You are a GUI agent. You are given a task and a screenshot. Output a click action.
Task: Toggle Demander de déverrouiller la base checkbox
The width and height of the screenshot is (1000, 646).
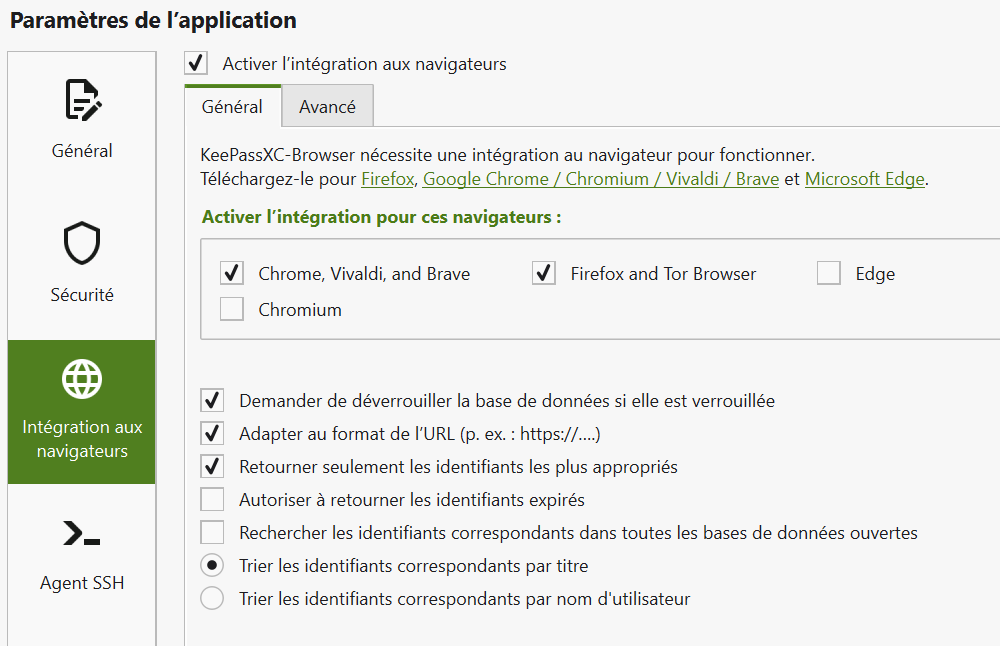212,400
